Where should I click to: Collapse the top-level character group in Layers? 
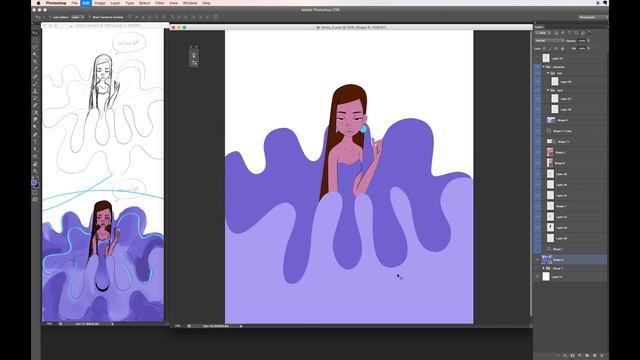coord(544,67)
